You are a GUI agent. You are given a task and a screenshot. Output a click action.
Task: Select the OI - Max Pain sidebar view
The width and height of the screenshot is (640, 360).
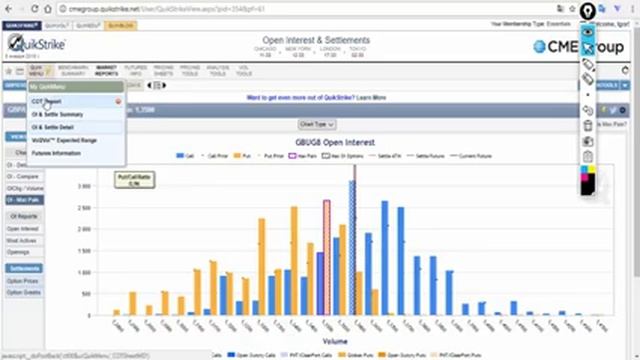tap(25, 200)
